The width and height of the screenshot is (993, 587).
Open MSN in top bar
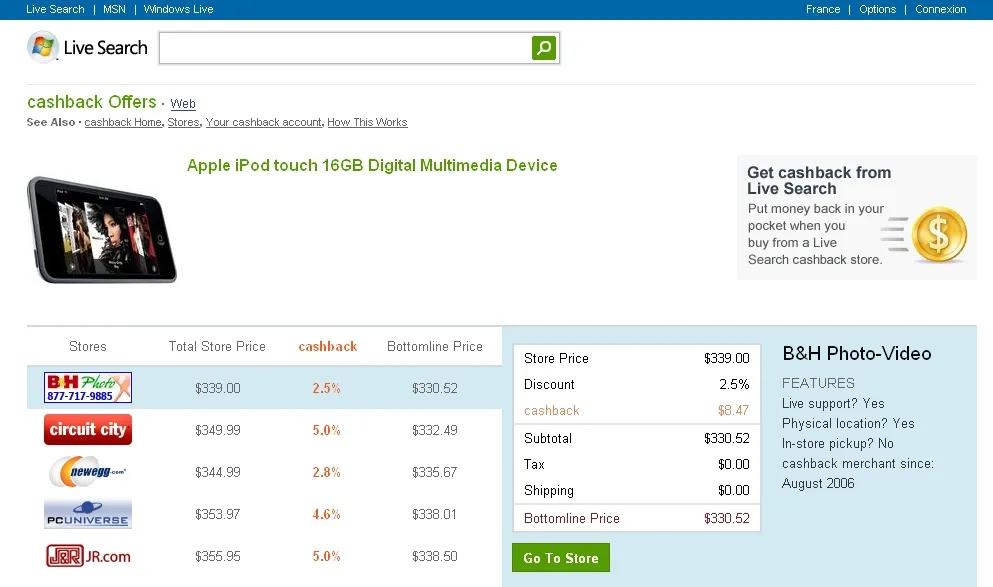pyautogui.click(x=114, y=9)
